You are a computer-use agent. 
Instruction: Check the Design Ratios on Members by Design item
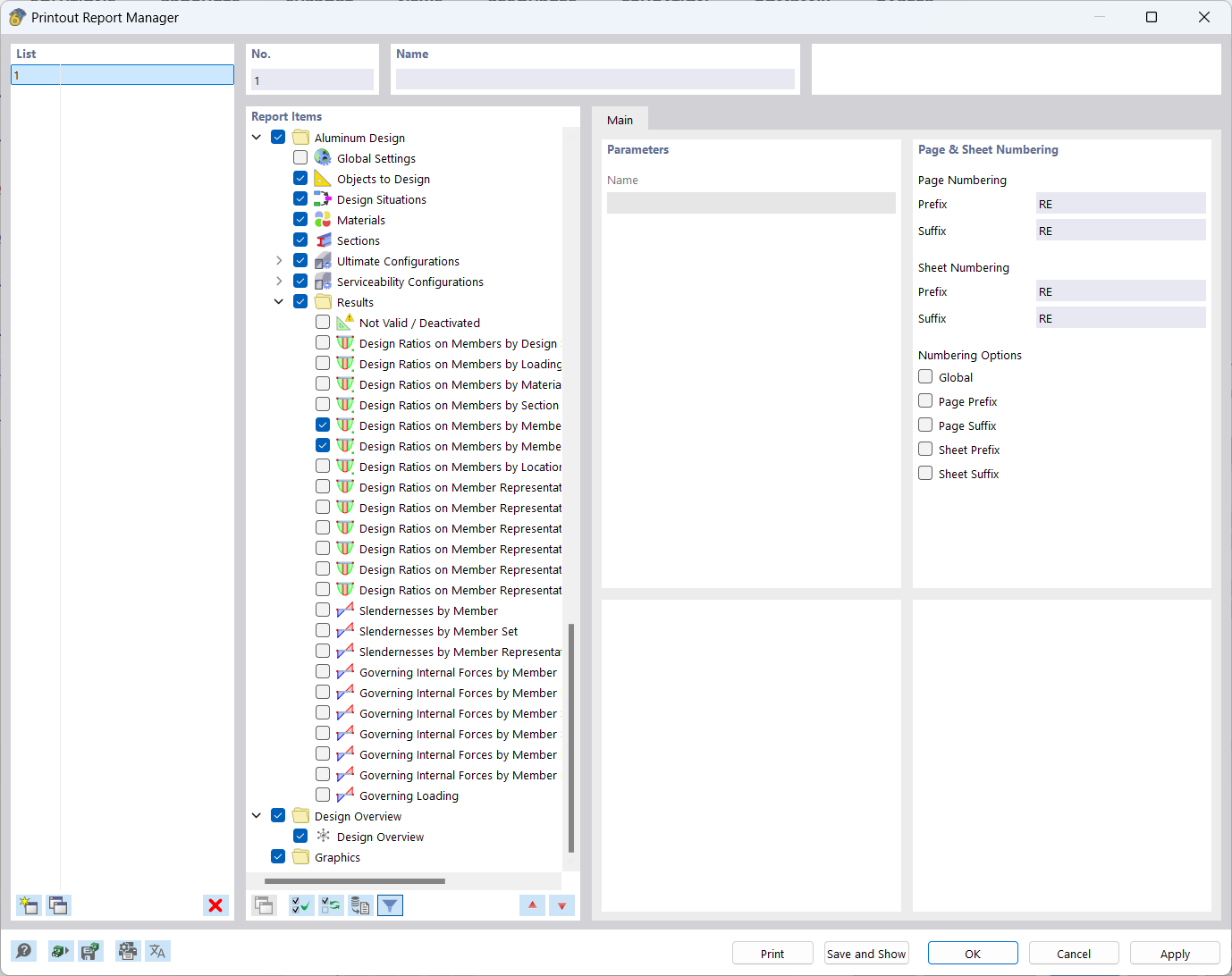click(322, 341)
